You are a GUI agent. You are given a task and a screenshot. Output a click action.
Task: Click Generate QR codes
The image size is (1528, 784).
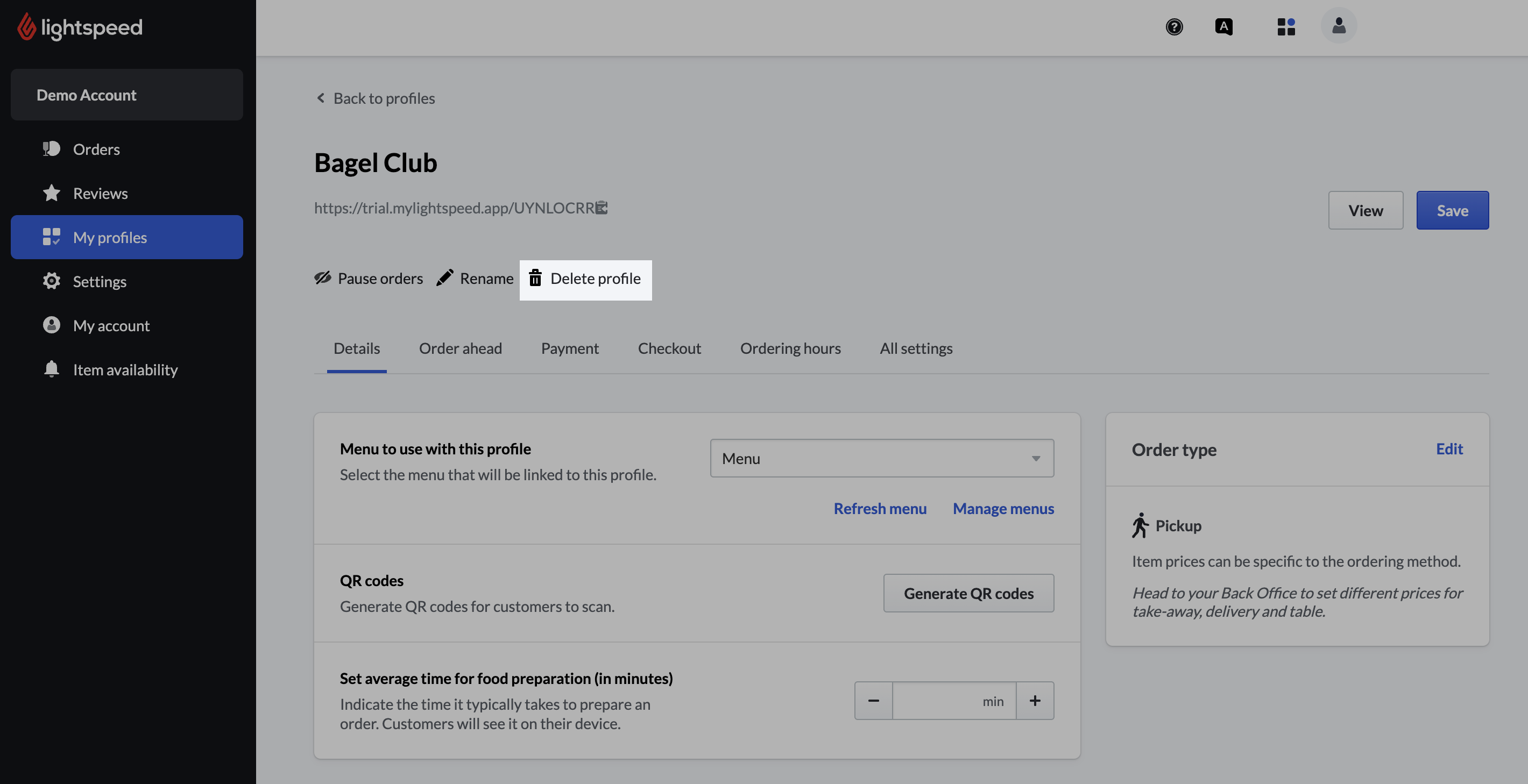click(968, 593)
